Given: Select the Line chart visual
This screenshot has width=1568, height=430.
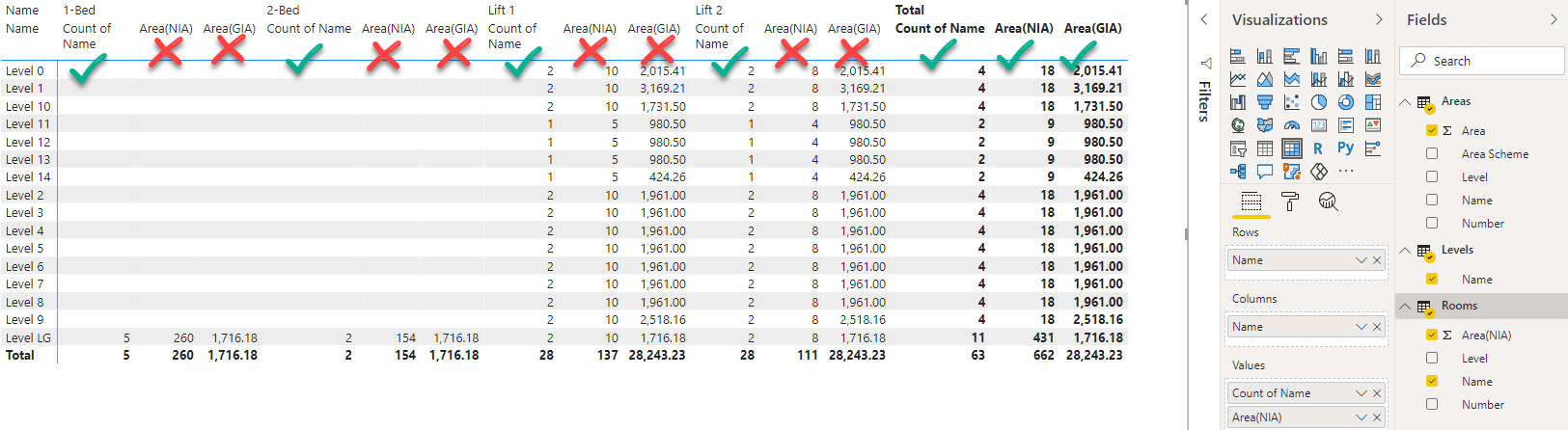Looking at the screenshot, I should (1238, 79).
